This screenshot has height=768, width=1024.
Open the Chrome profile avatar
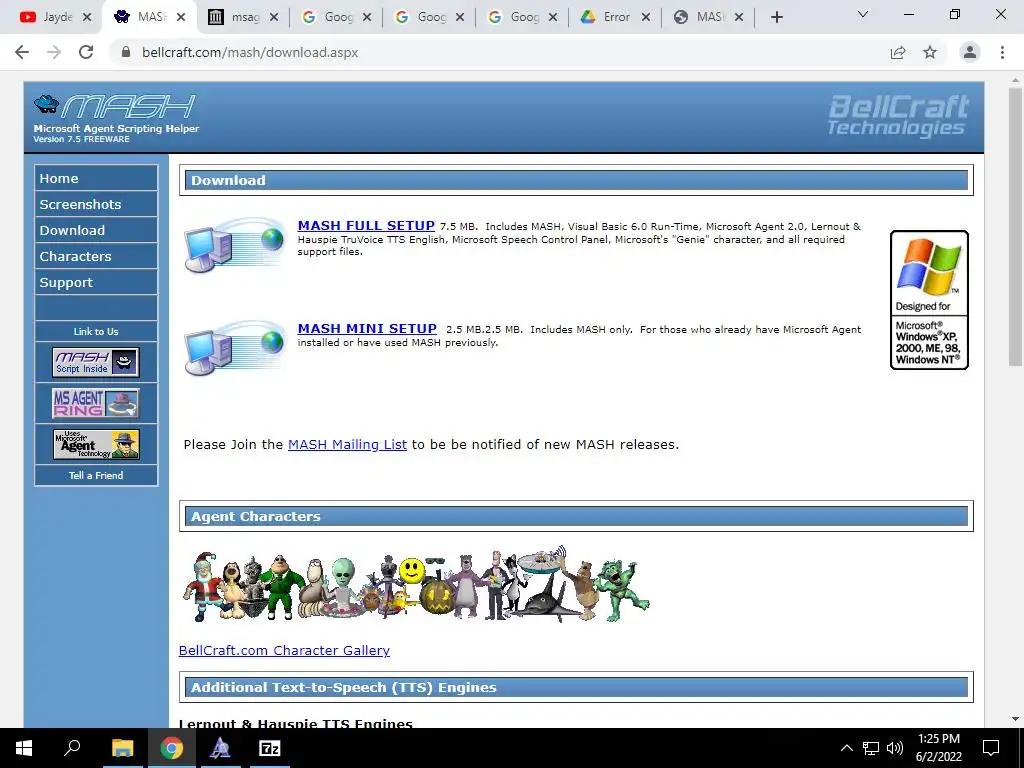(970, 52)
